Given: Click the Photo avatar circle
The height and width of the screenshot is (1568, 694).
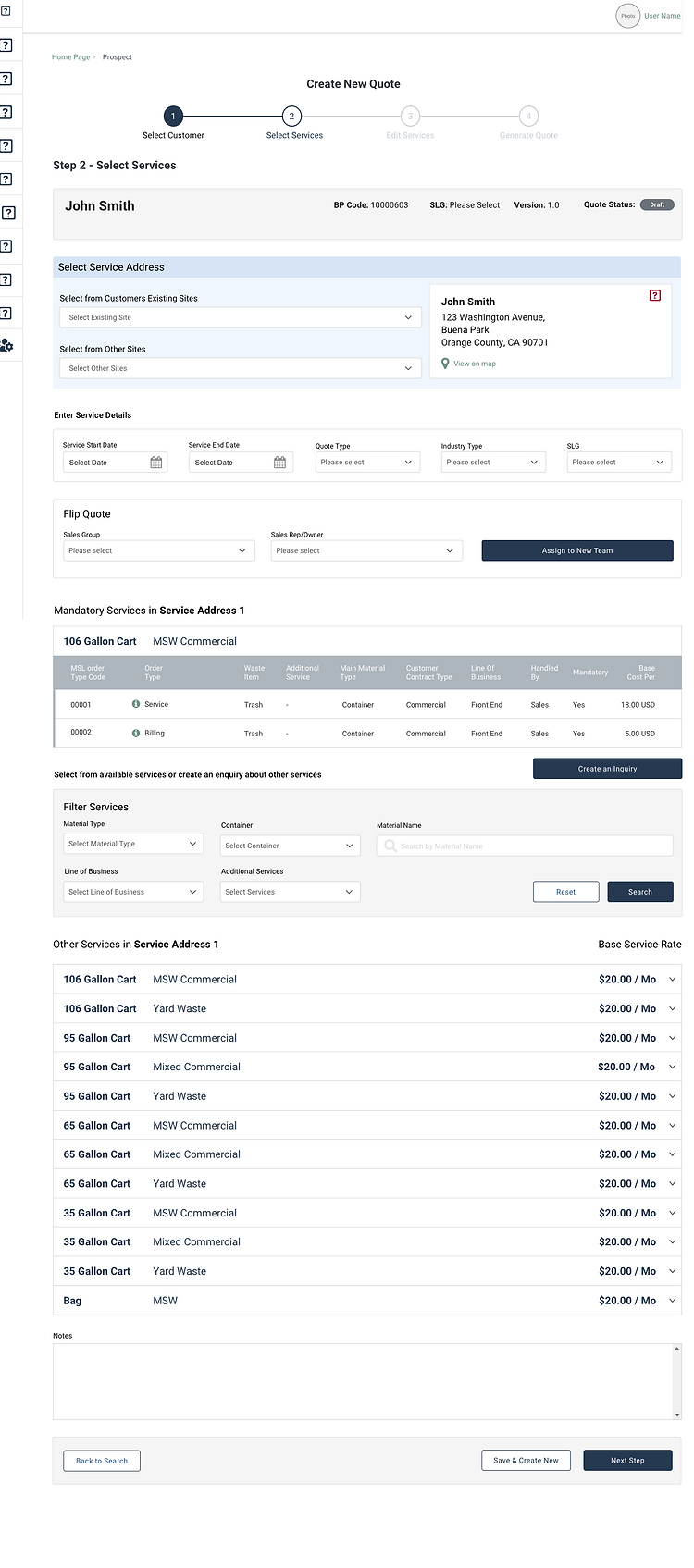Looking at the screenshot, I should (628, 16).
